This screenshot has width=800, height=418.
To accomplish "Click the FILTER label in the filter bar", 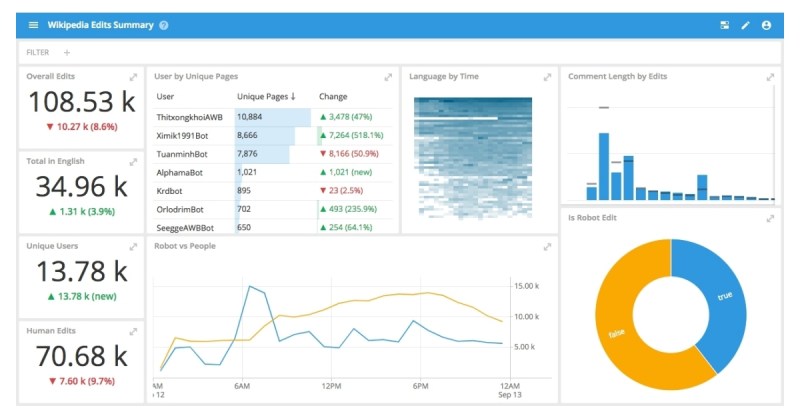I will coord(38,52).
